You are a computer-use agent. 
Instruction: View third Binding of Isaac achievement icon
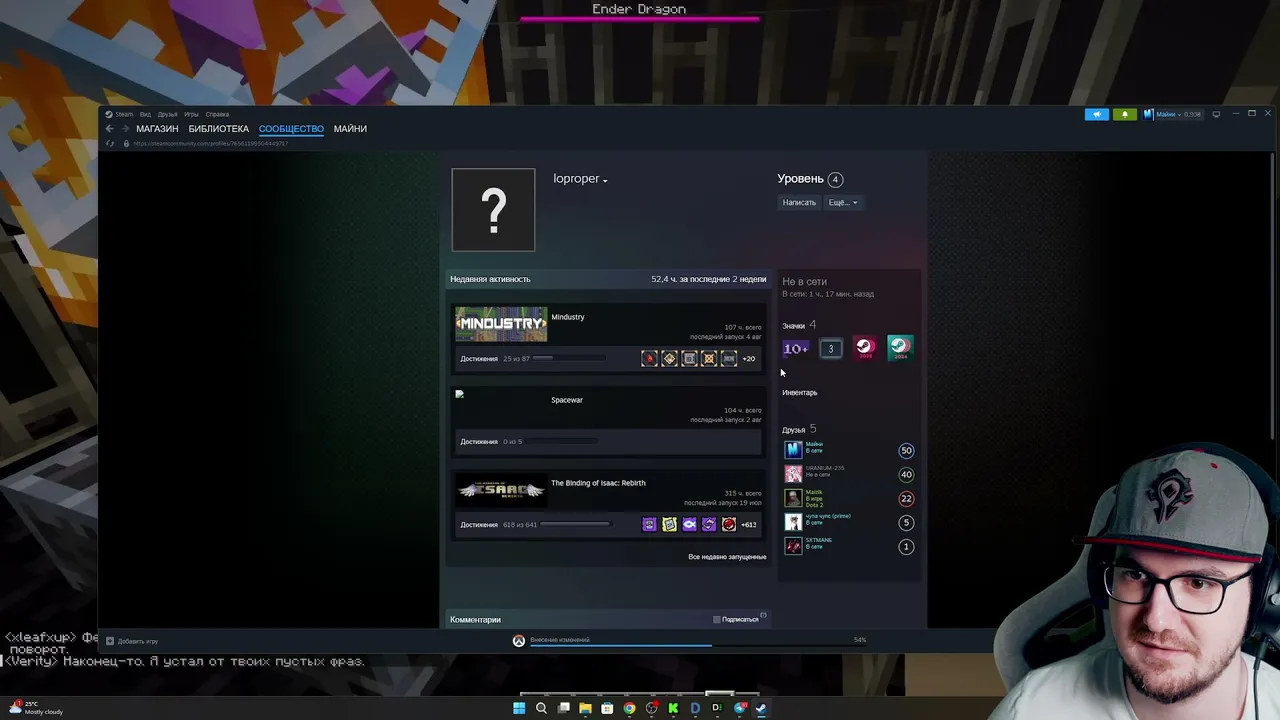coord(689,524)
